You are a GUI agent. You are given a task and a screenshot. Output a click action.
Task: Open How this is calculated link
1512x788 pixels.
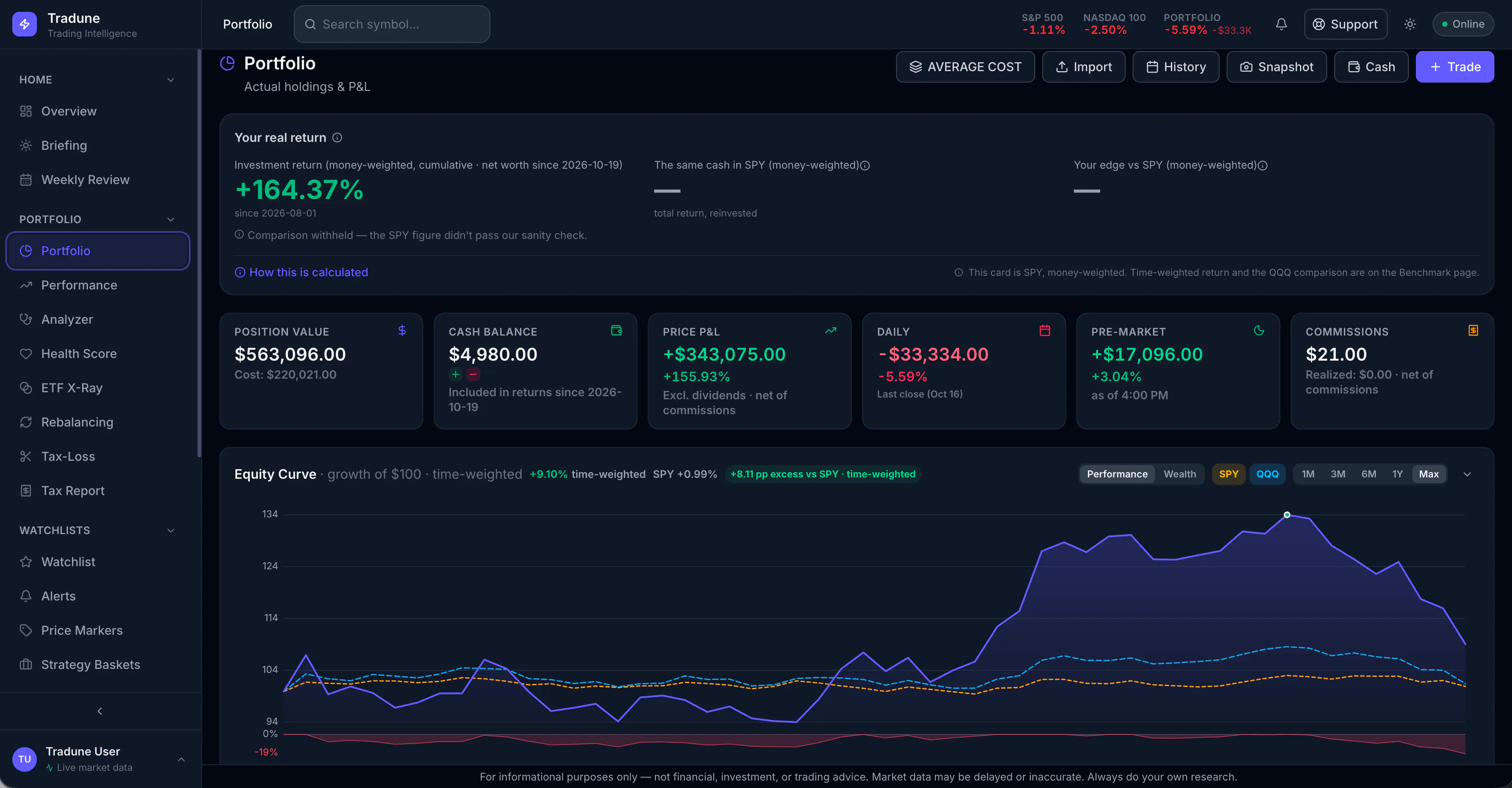pos(301,272)
